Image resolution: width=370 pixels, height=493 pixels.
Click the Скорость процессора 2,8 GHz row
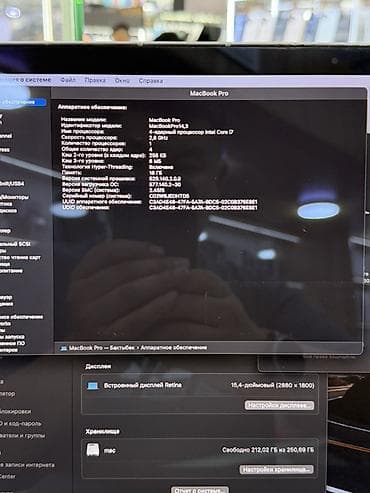pyautogui.click(x=114, y=138)
